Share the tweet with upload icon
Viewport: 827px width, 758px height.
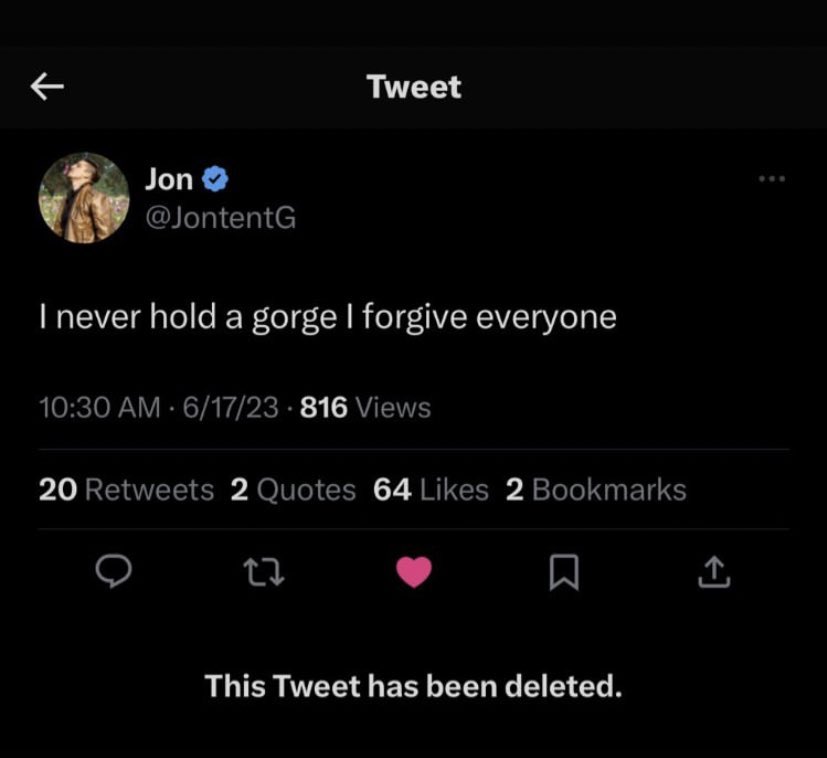click(714, 572)
